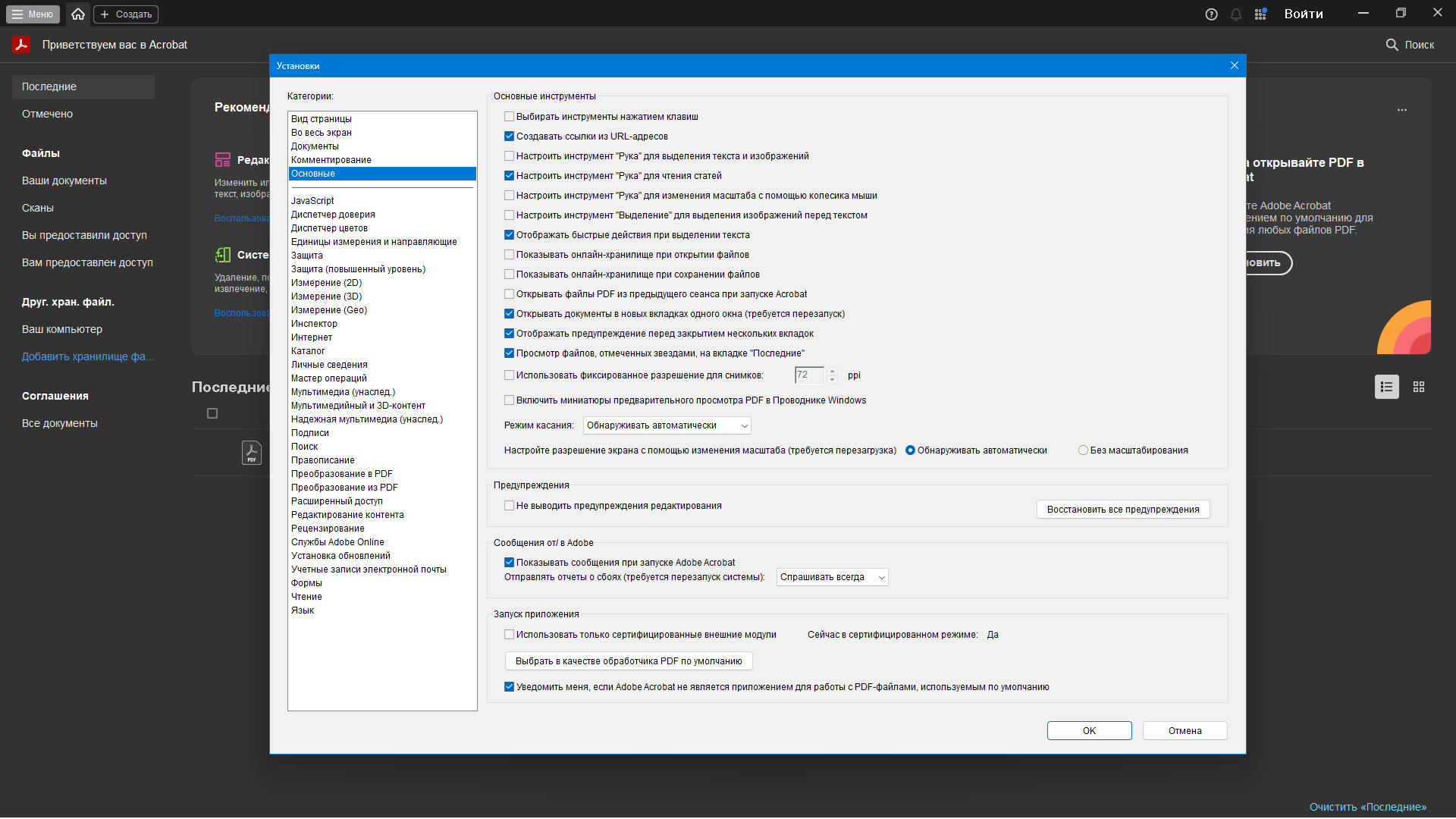The width and height of the screenshot is (1456, 819).
Task: Switch to grid thumbnail view icon
Action: (1419, 387)
